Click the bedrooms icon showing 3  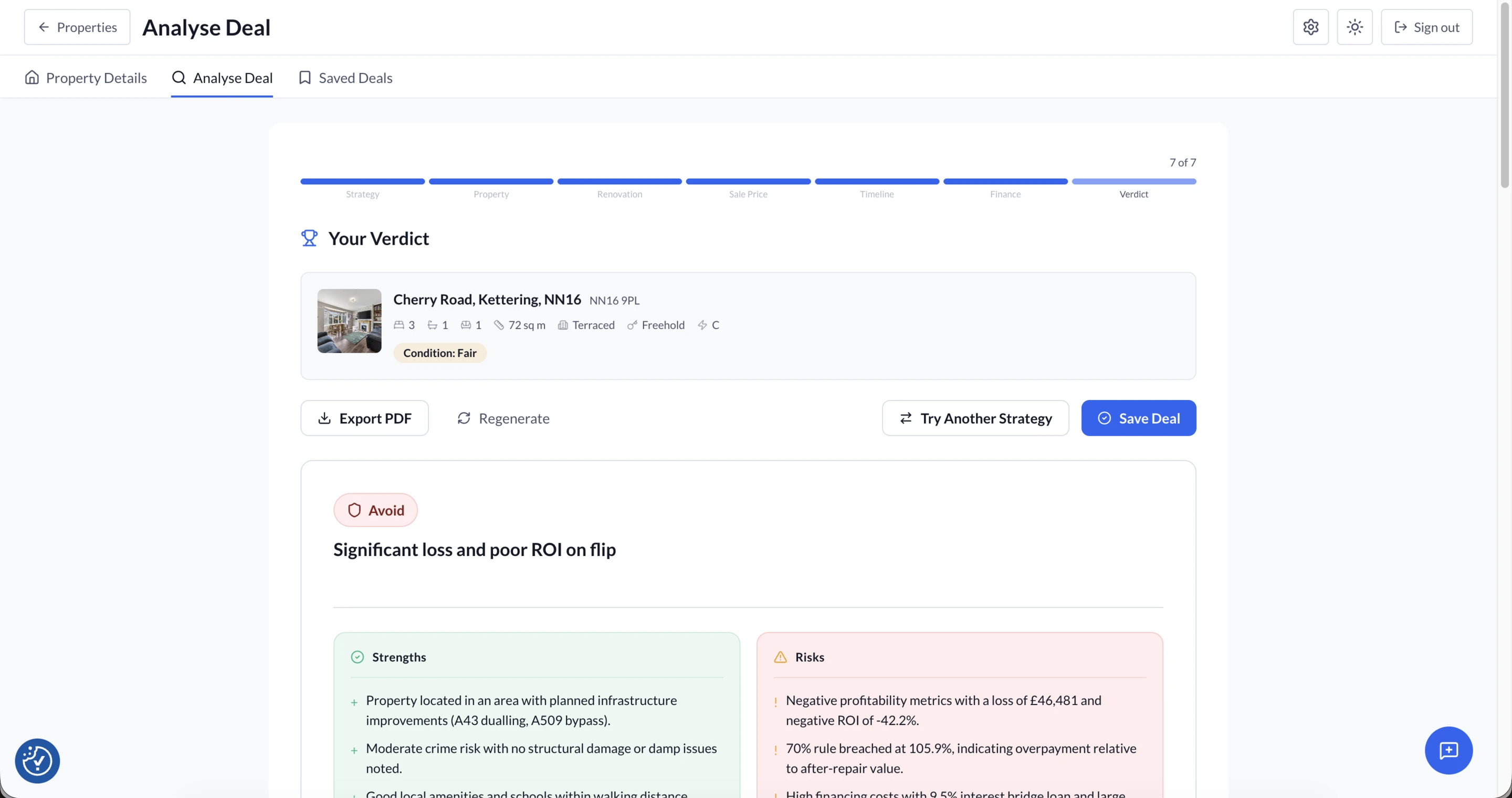pyautogui.click(x=398, y=325)
